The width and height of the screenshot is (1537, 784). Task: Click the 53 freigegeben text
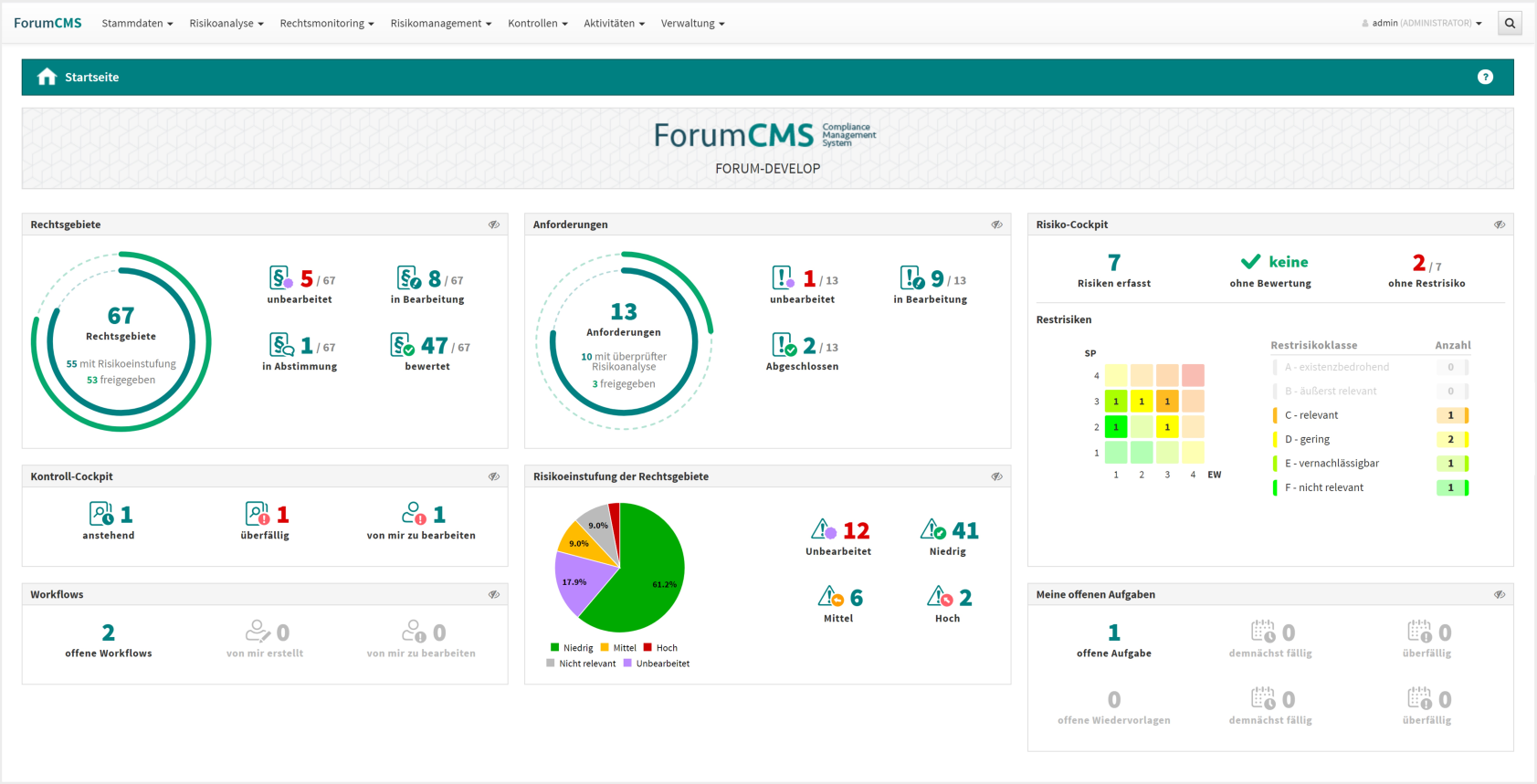(121, 380)
